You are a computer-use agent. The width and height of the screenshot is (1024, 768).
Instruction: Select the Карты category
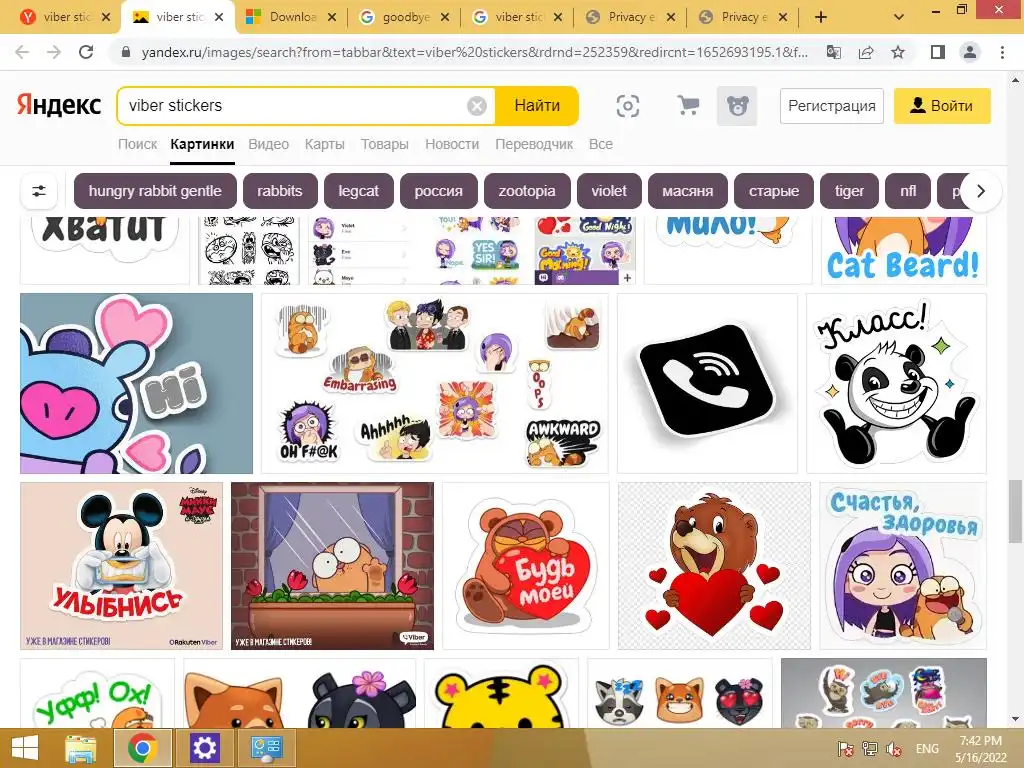pyautogui.click(x=325, y=144)
